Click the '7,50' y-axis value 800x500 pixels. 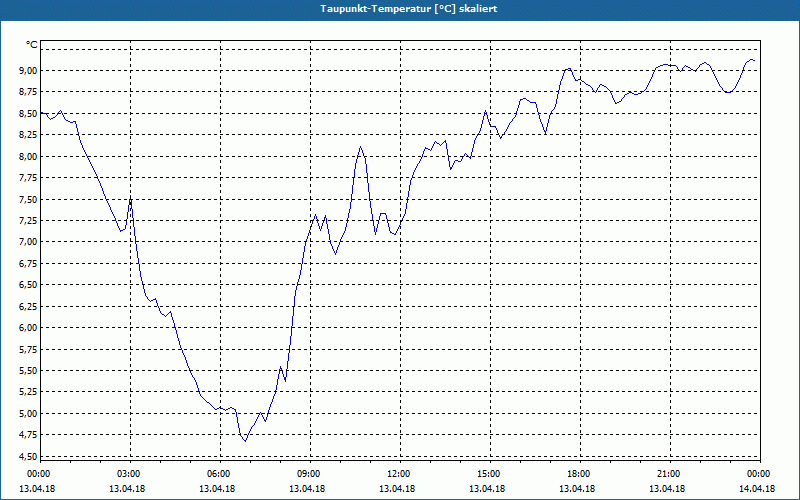click(29, 199)
